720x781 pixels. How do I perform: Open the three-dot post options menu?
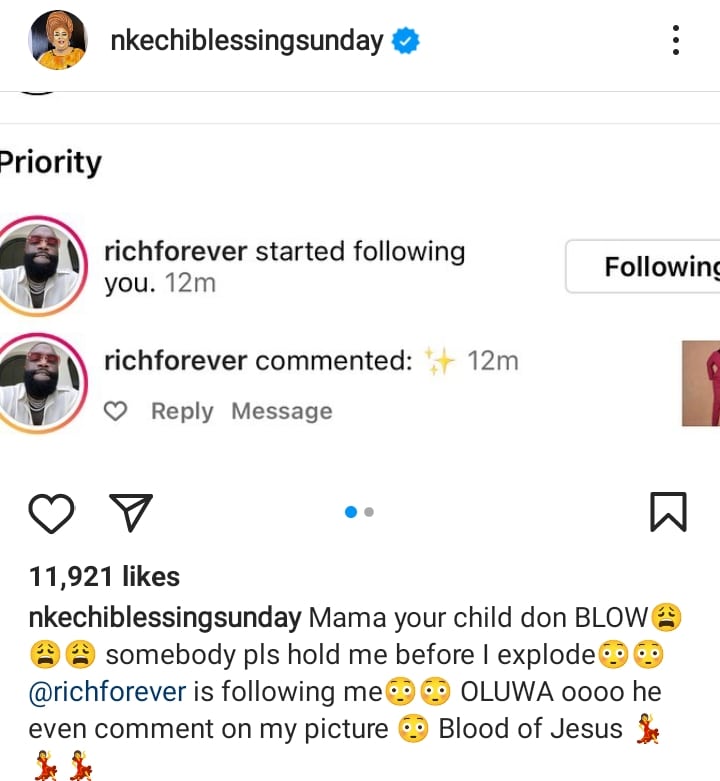click(676, 40)
